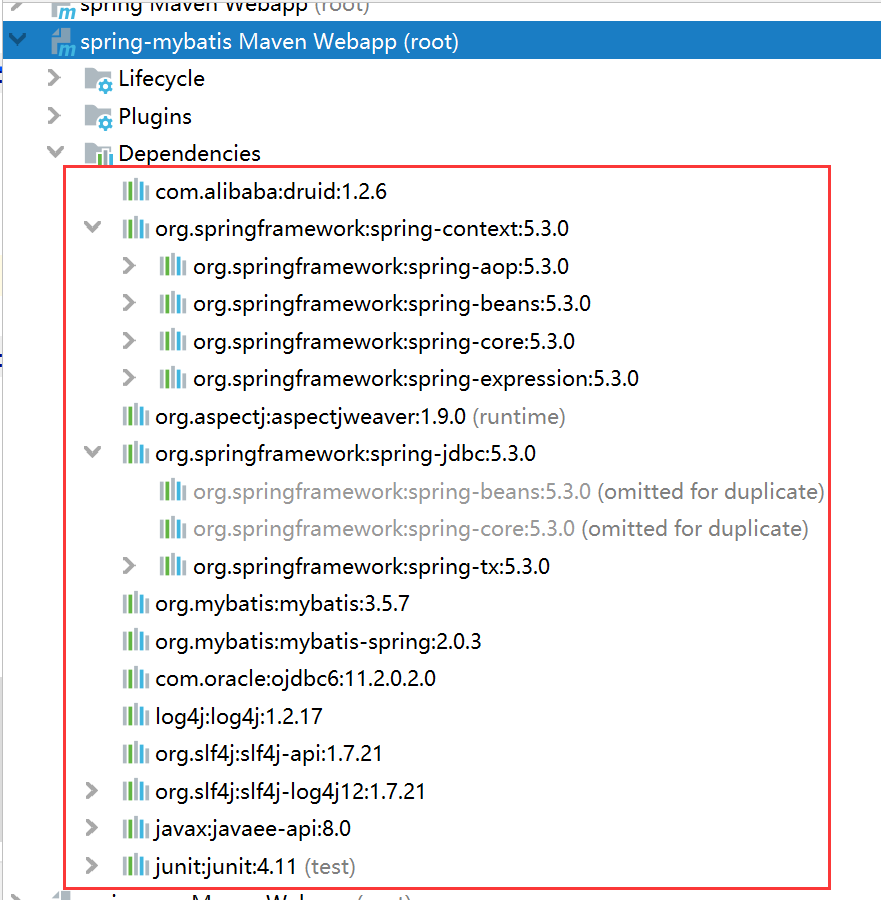Click the library icon of mybatis-spring
881x900 pixels.
pyautogui.click(x=136, y=641)
